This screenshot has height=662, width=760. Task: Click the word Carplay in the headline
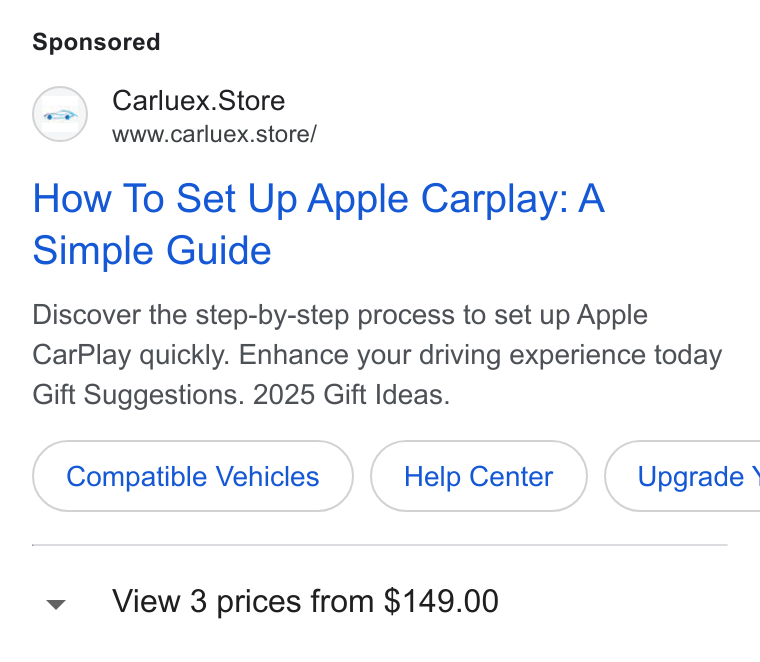[494, 199]
